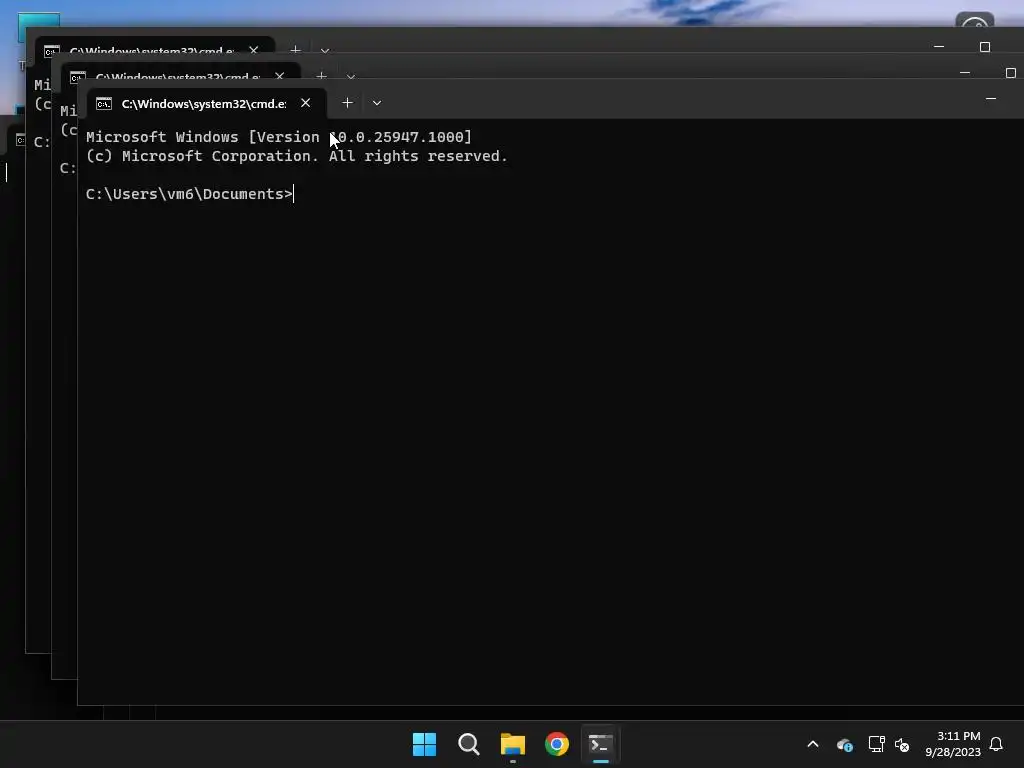The image size is (1024, 768).
Task: Click the muted volume tray icon
Action: coord(902,744)
